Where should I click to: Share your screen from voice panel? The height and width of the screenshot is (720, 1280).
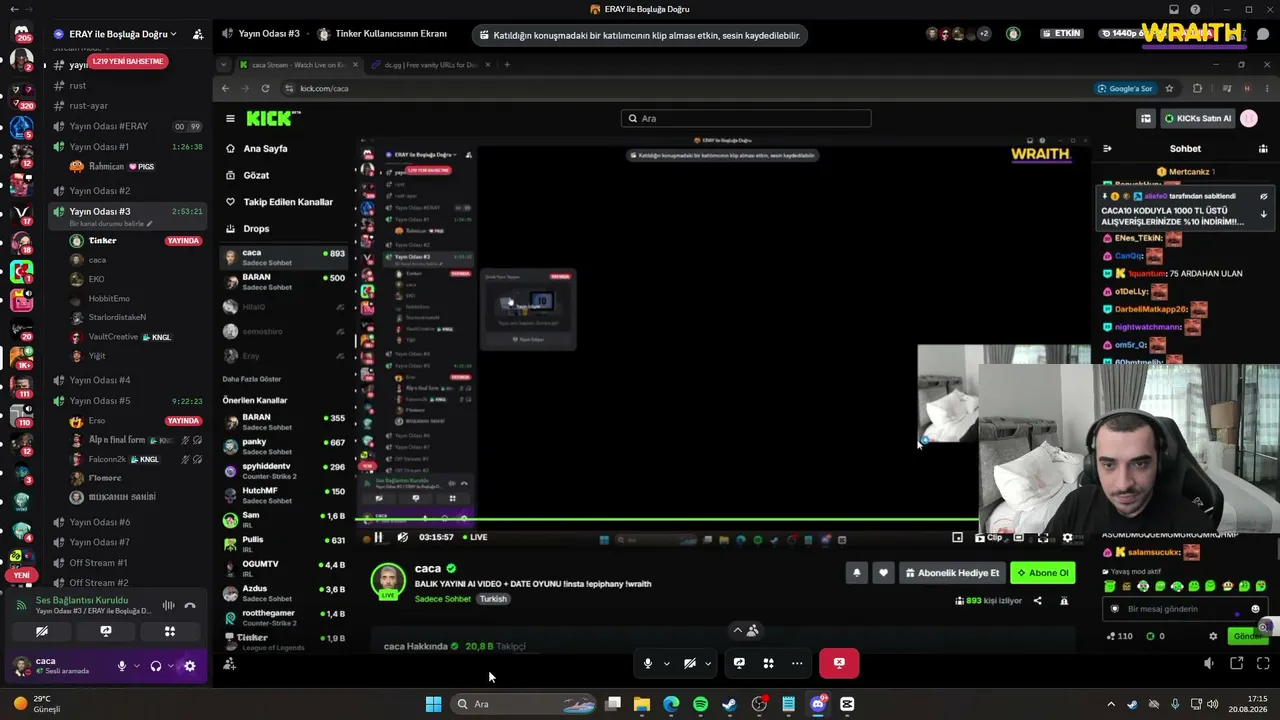(x=106, y=632)
